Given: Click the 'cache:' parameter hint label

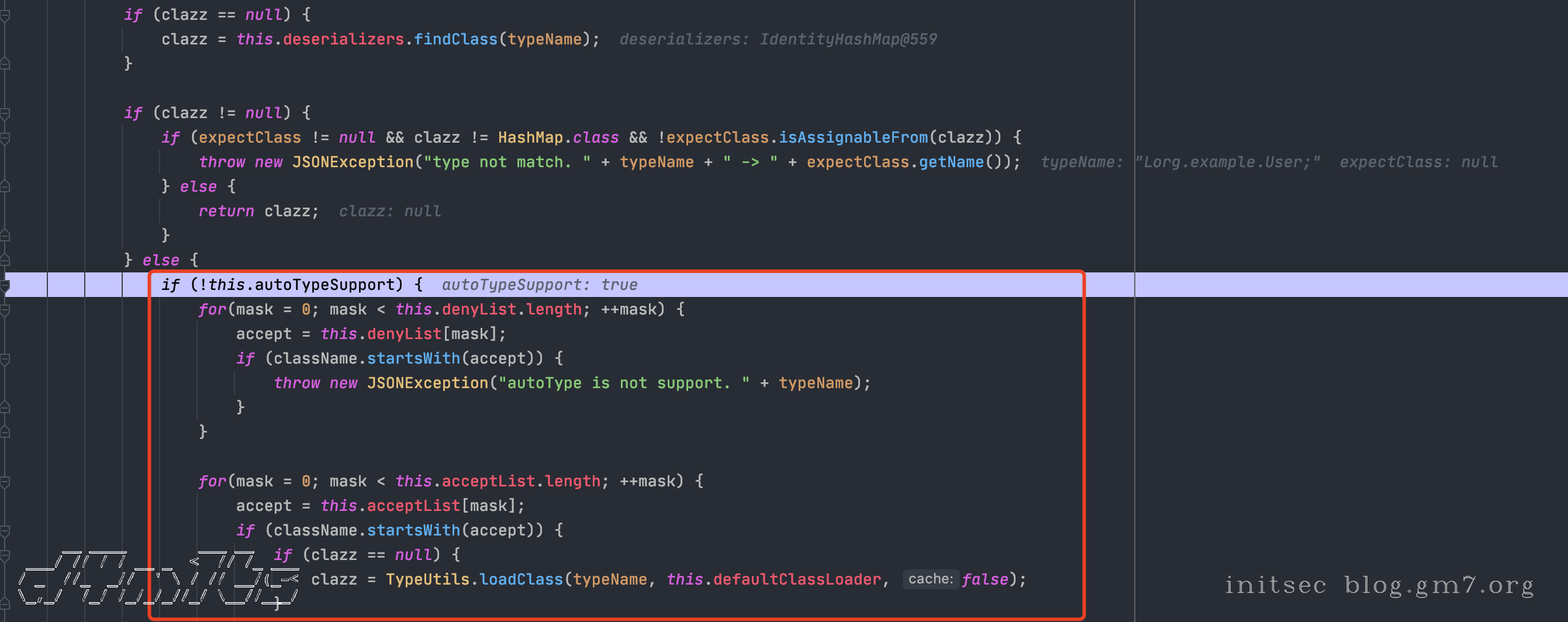Looking at the screenshot, I should [930, 579].
